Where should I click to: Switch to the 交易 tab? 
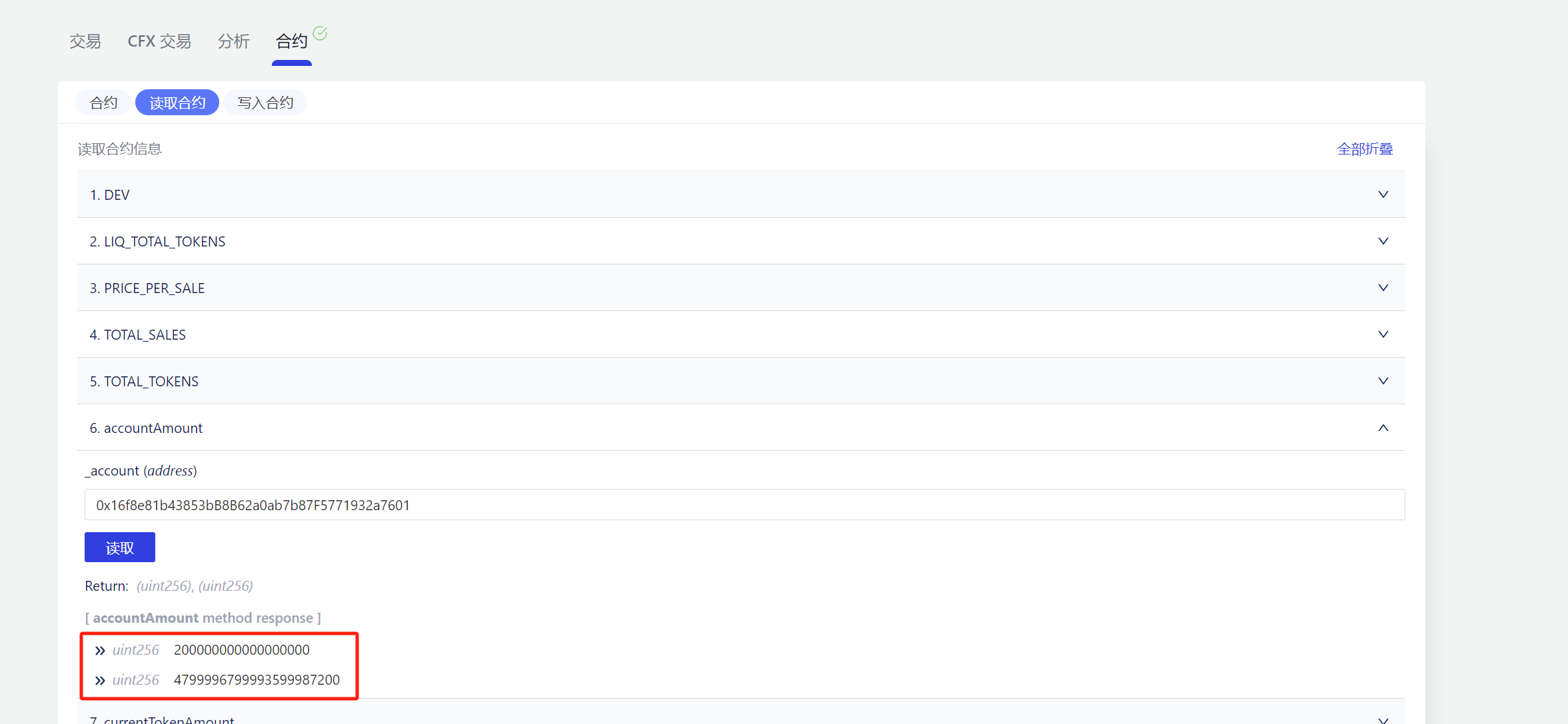[x=85, y=41]
